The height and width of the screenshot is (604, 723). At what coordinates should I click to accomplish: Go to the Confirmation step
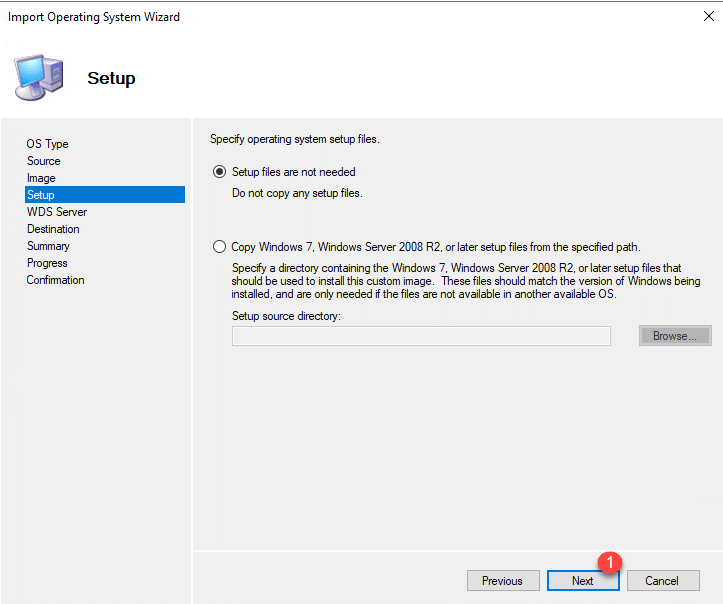point(55,280)
